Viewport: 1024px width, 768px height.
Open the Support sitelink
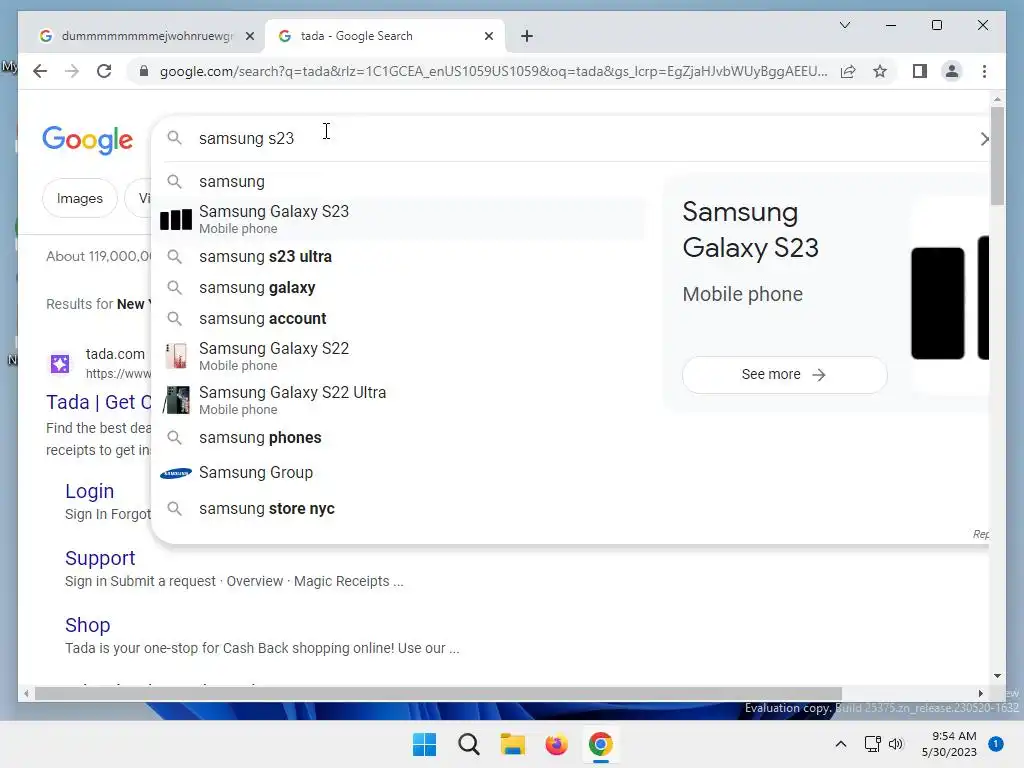pyautogui.click(x=100, y=558)
